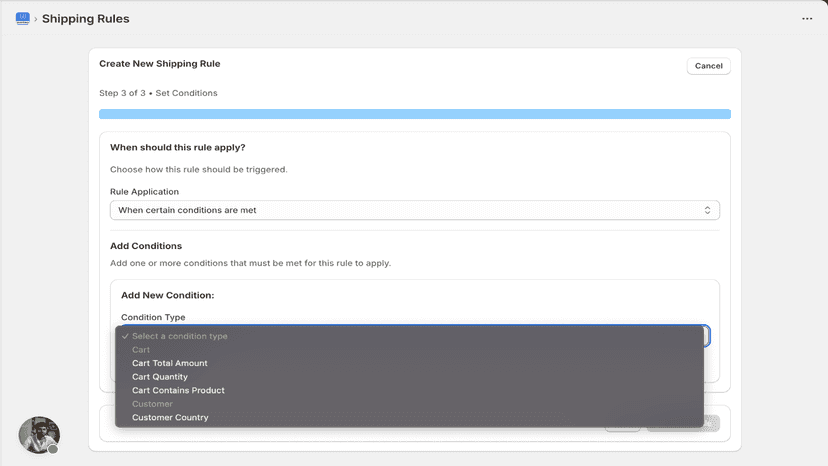Click the status dot on the avatar
The width and height of the screenshot is (828, 466).
53,449
